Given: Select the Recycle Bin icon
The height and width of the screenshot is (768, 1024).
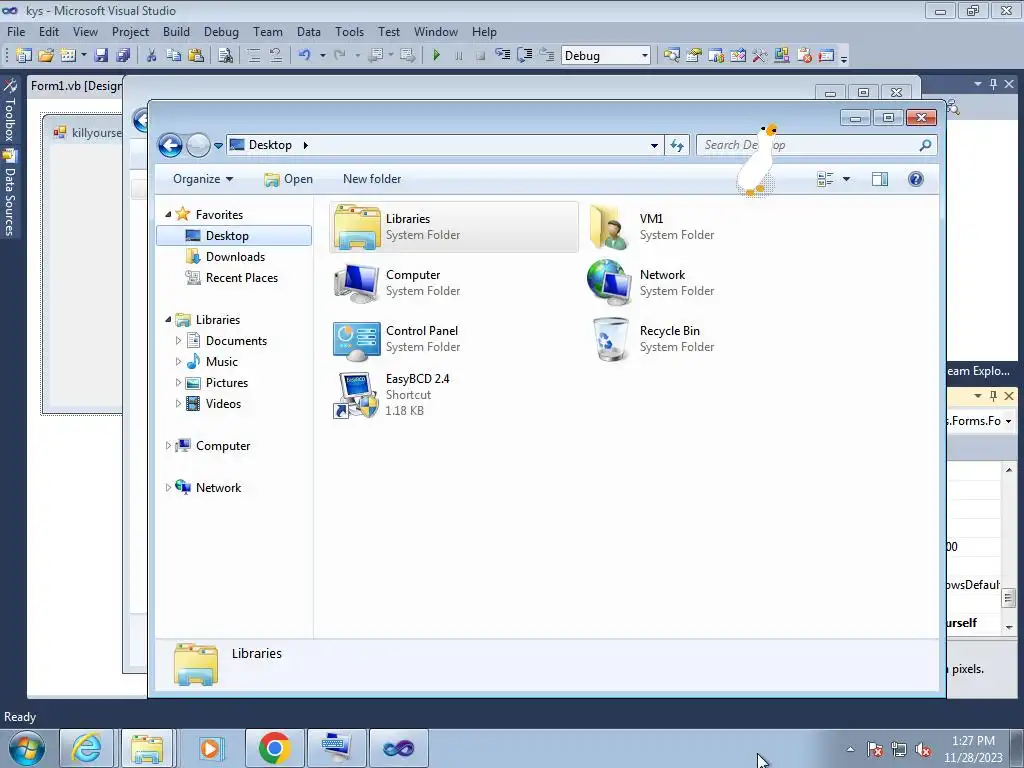Looking at the screenshot, I should click(x=610, y=340).
